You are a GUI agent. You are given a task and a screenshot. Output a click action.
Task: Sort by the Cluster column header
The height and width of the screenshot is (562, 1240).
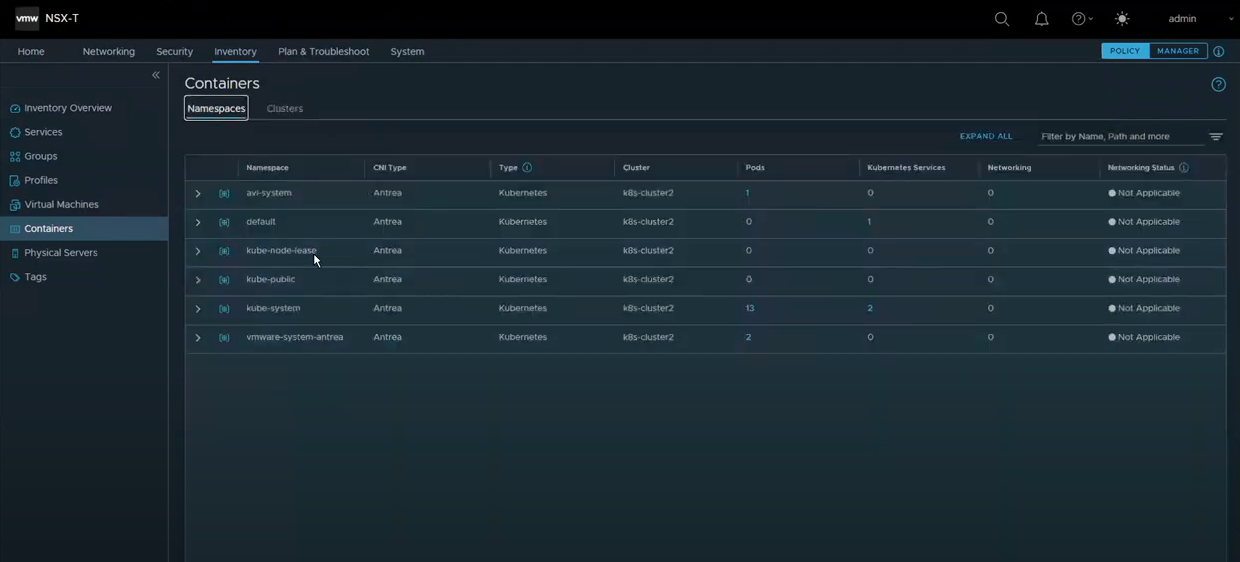click(636, 168)
